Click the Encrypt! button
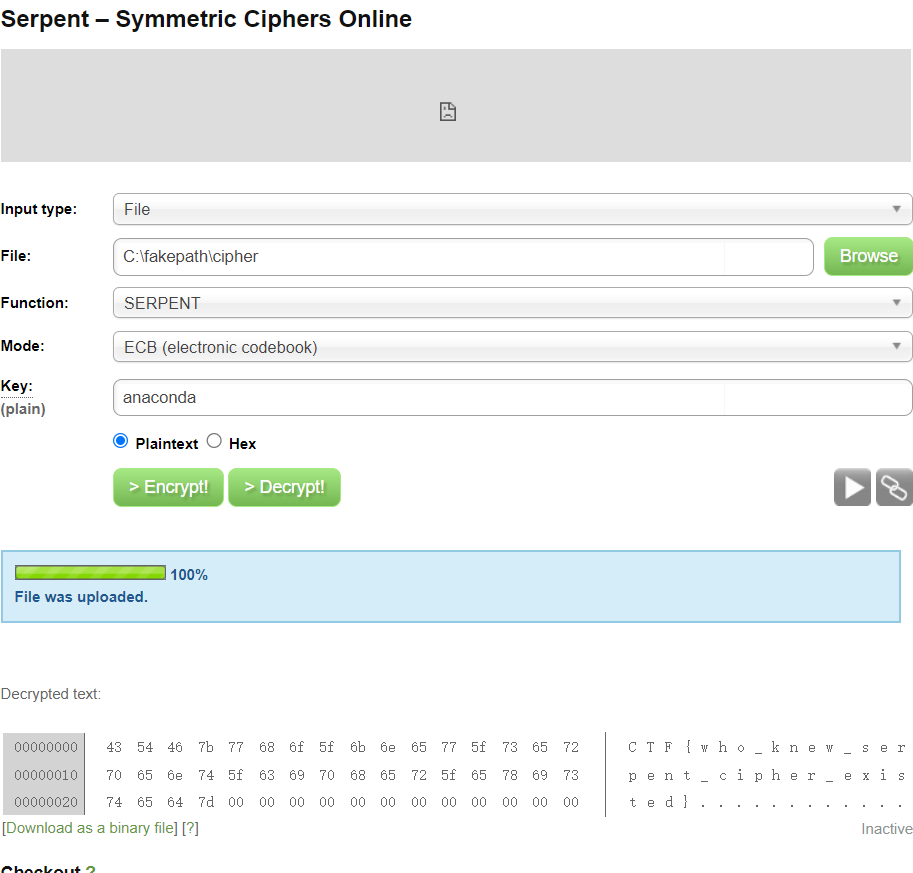This screenshot has width=913, height=873. [168, 487]
